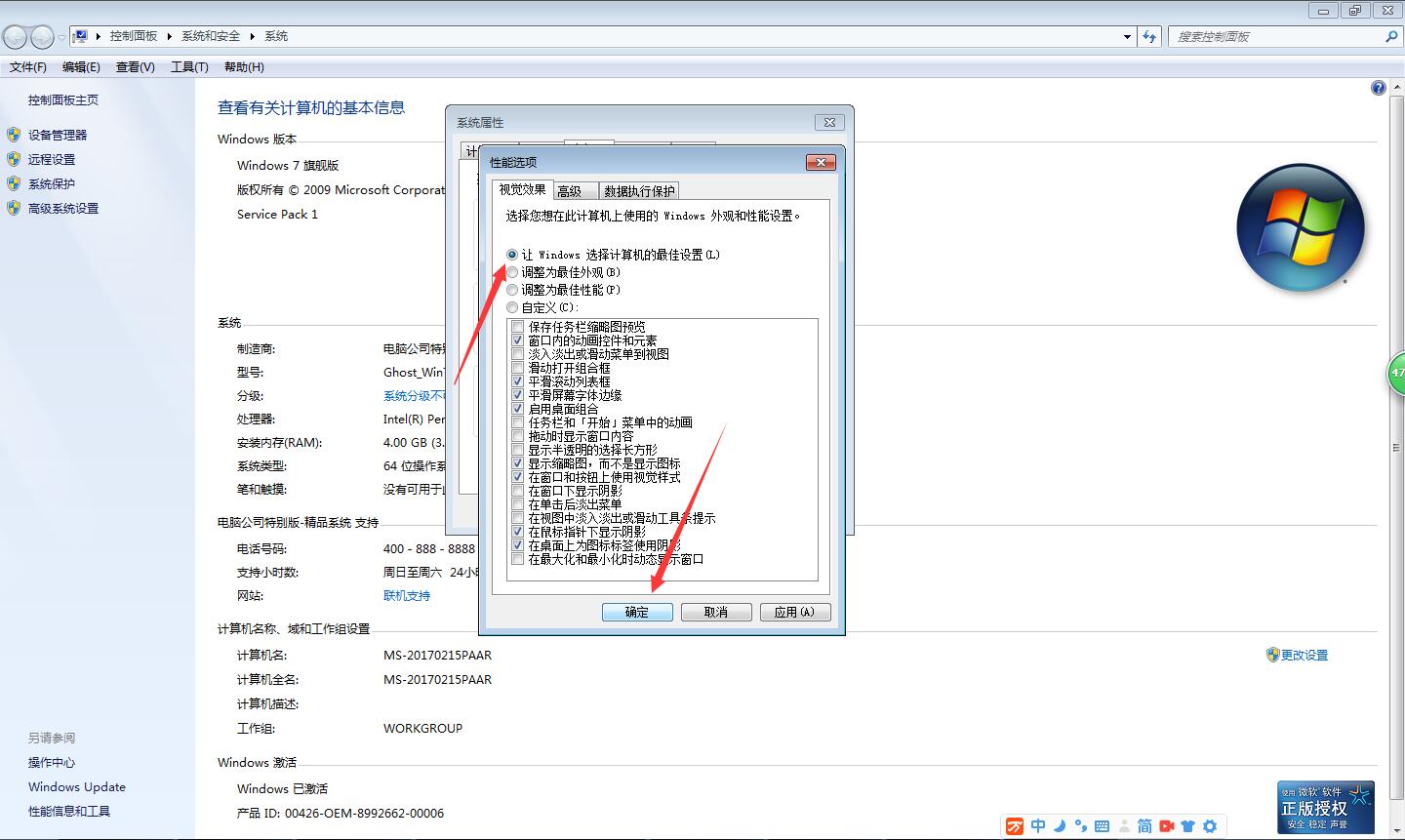
Task: Uncheck 平滑屏幕字体边缘 checkbox
Action: click(x=518, y=395)
